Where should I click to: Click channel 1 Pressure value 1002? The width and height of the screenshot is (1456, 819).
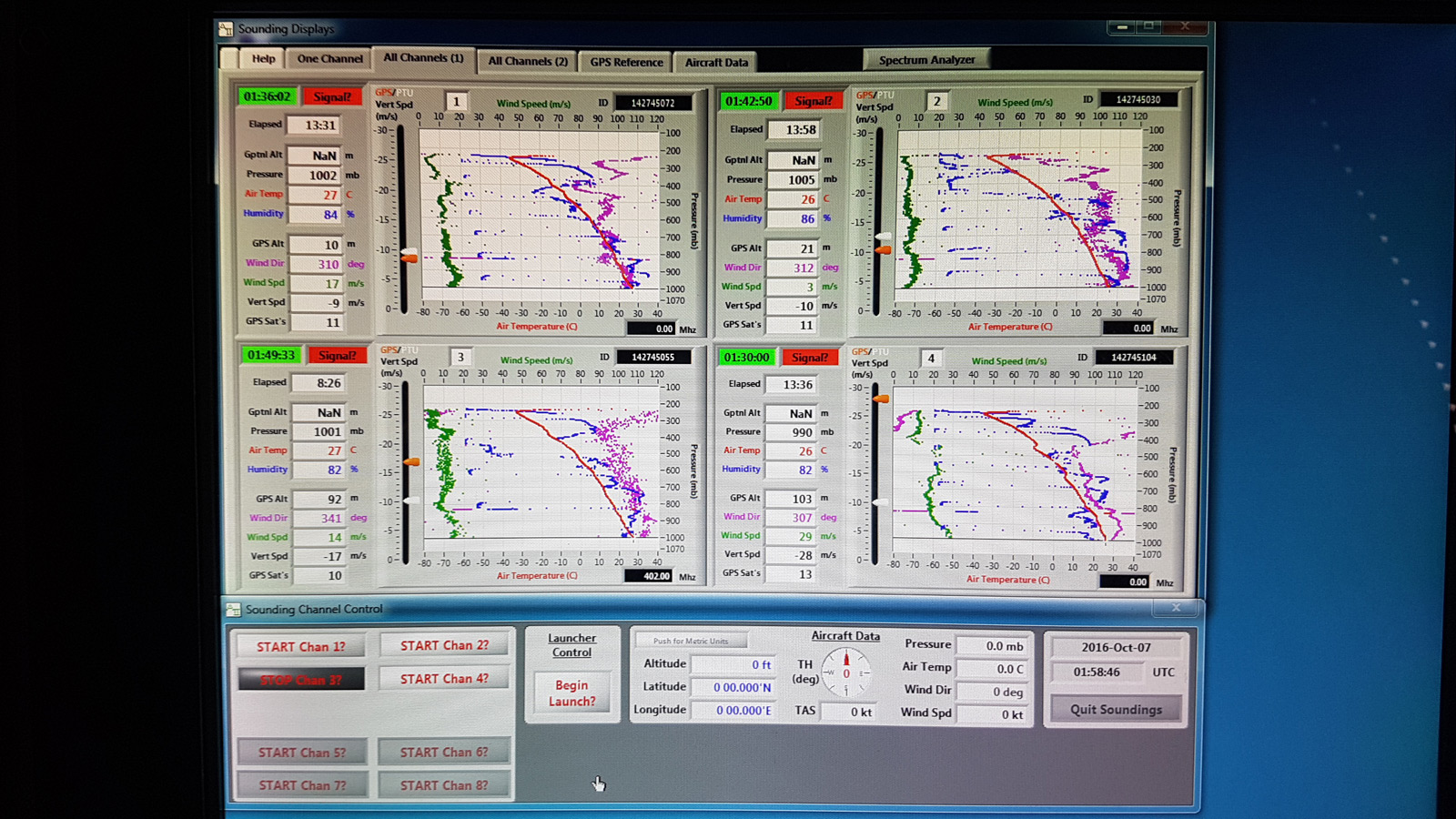(316, 176)
